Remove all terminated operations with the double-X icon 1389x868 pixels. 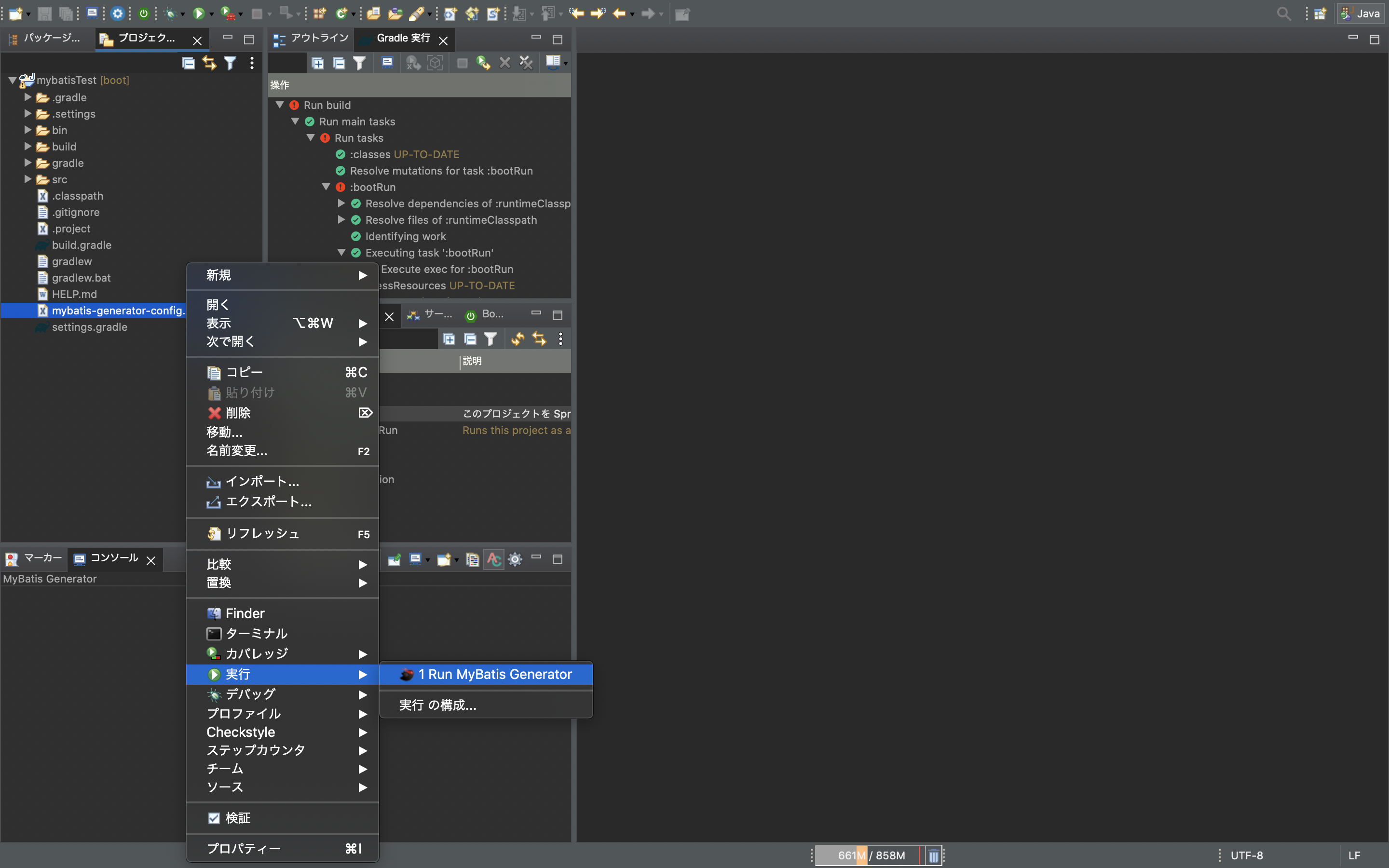click(x=526, y=63)
